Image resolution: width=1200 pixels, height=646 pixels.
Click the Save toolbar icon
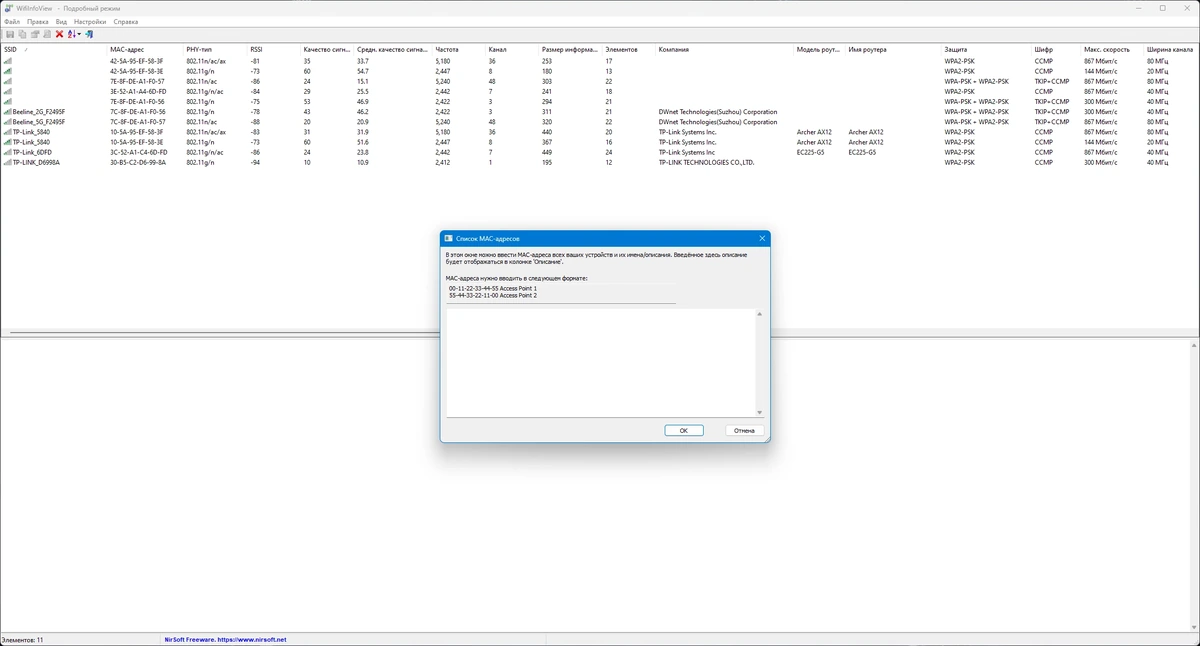(10, 34)
